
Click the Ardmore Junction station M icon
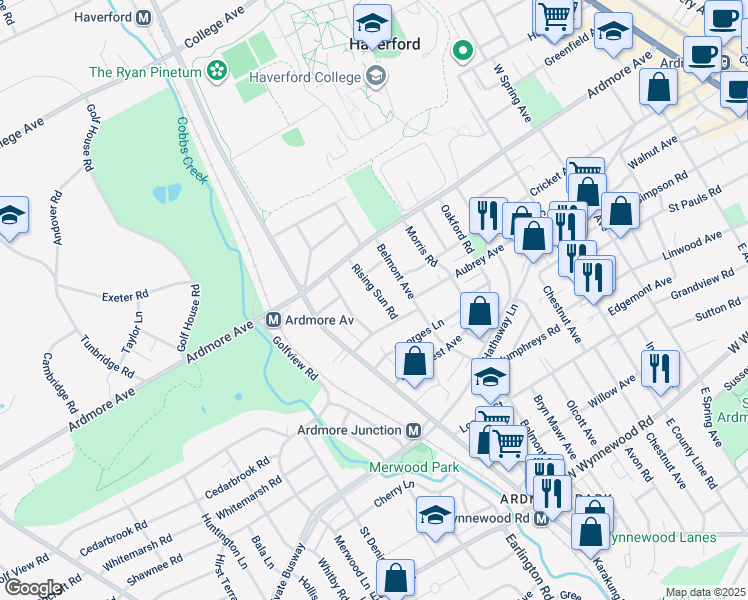[x=414, y=431]
